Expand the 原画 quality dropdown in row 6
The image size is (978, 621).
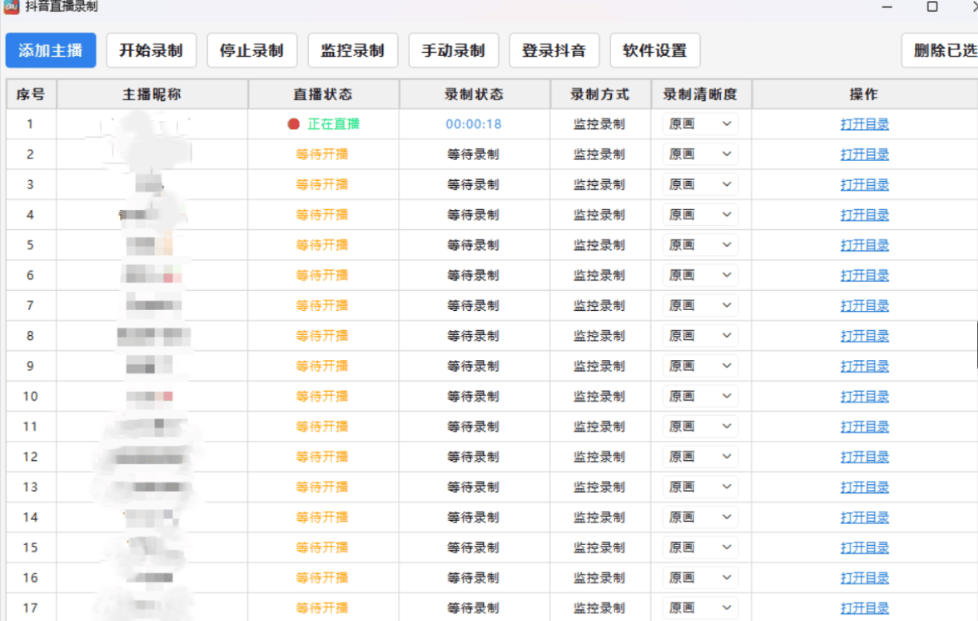(700, 275)
